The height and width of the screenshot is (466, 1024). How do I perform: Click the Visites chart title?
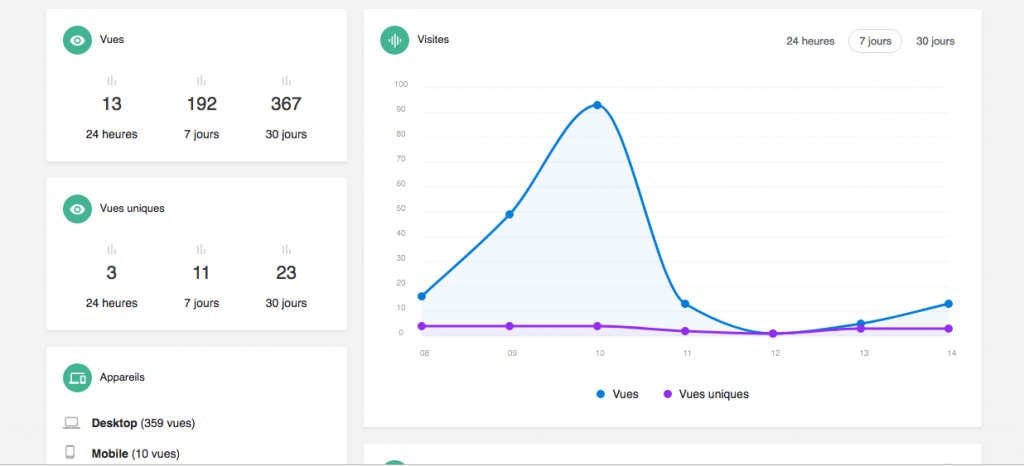tap(433, 39)
